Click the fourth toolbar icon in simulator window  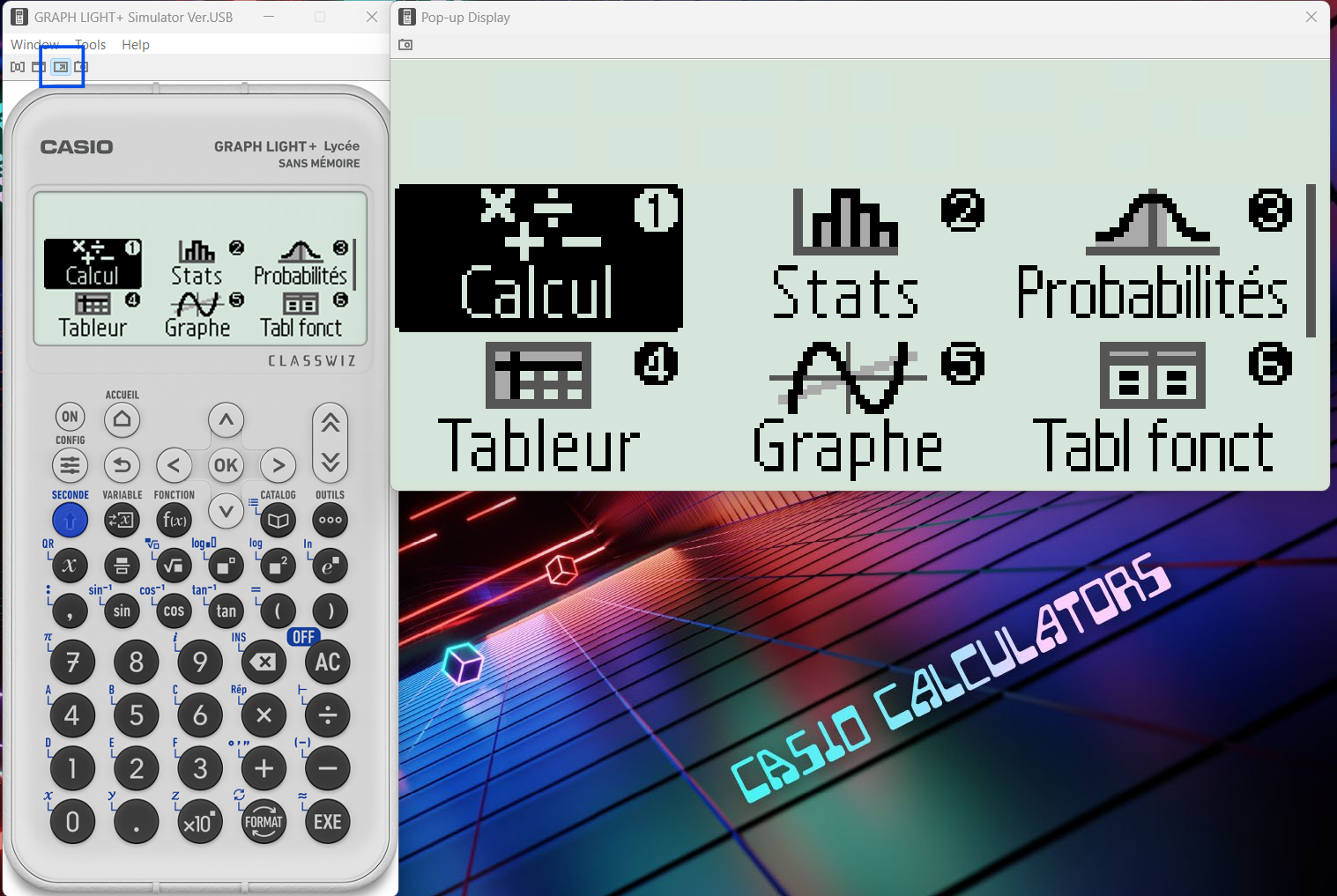tap(81, 67)
